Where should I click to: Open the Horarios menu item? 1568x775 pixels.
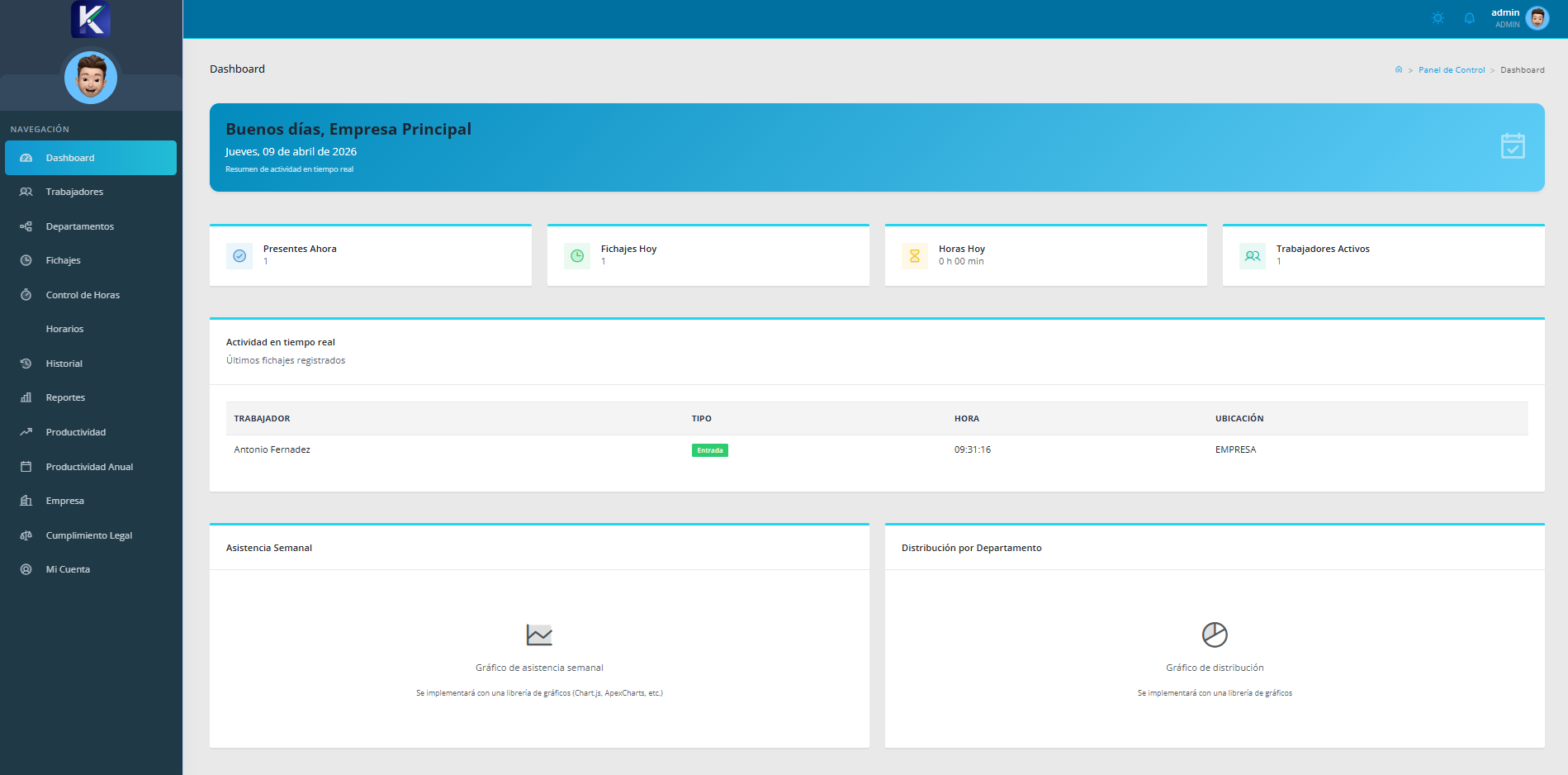click(91, 329)
